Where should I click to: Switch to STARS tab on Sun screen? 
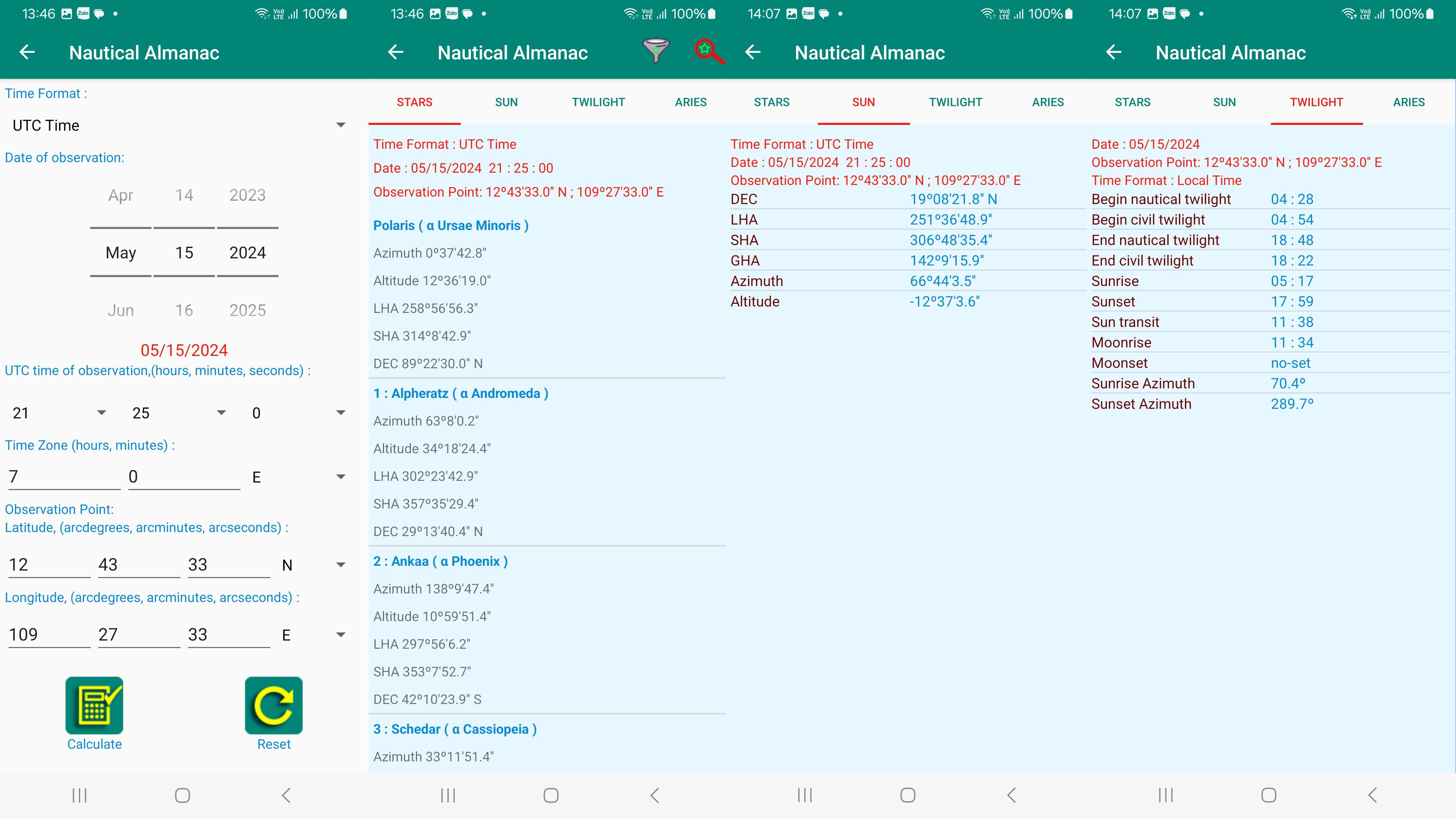click(x=772, y=102)
